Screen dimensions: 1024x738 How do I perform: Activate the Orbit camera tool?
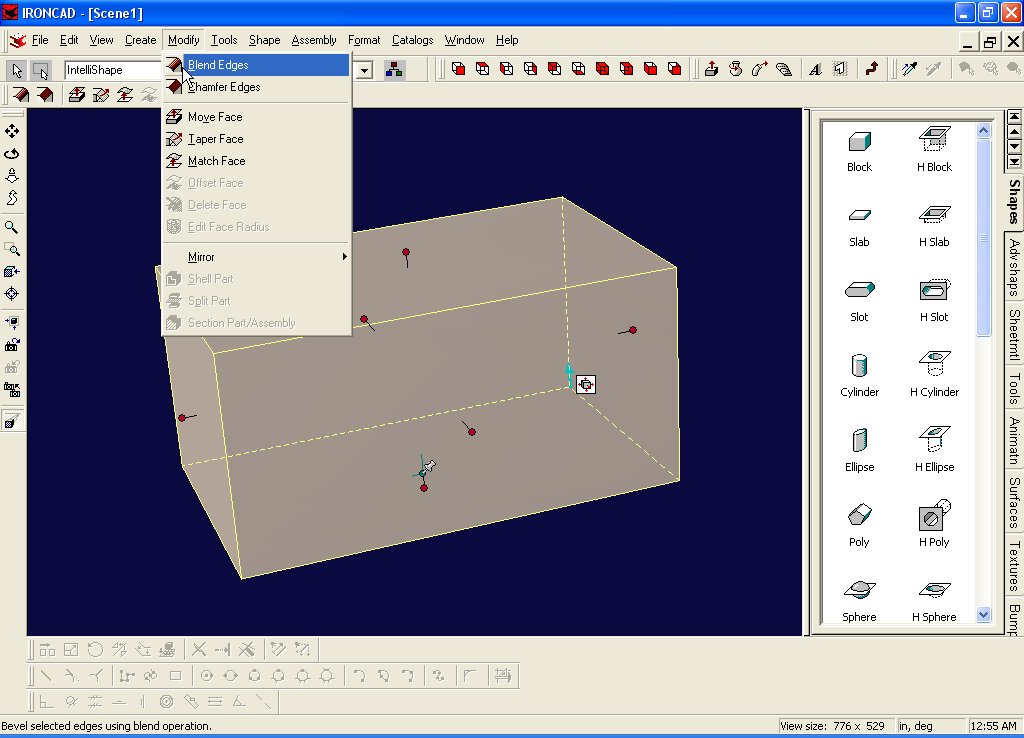point(12,153)
